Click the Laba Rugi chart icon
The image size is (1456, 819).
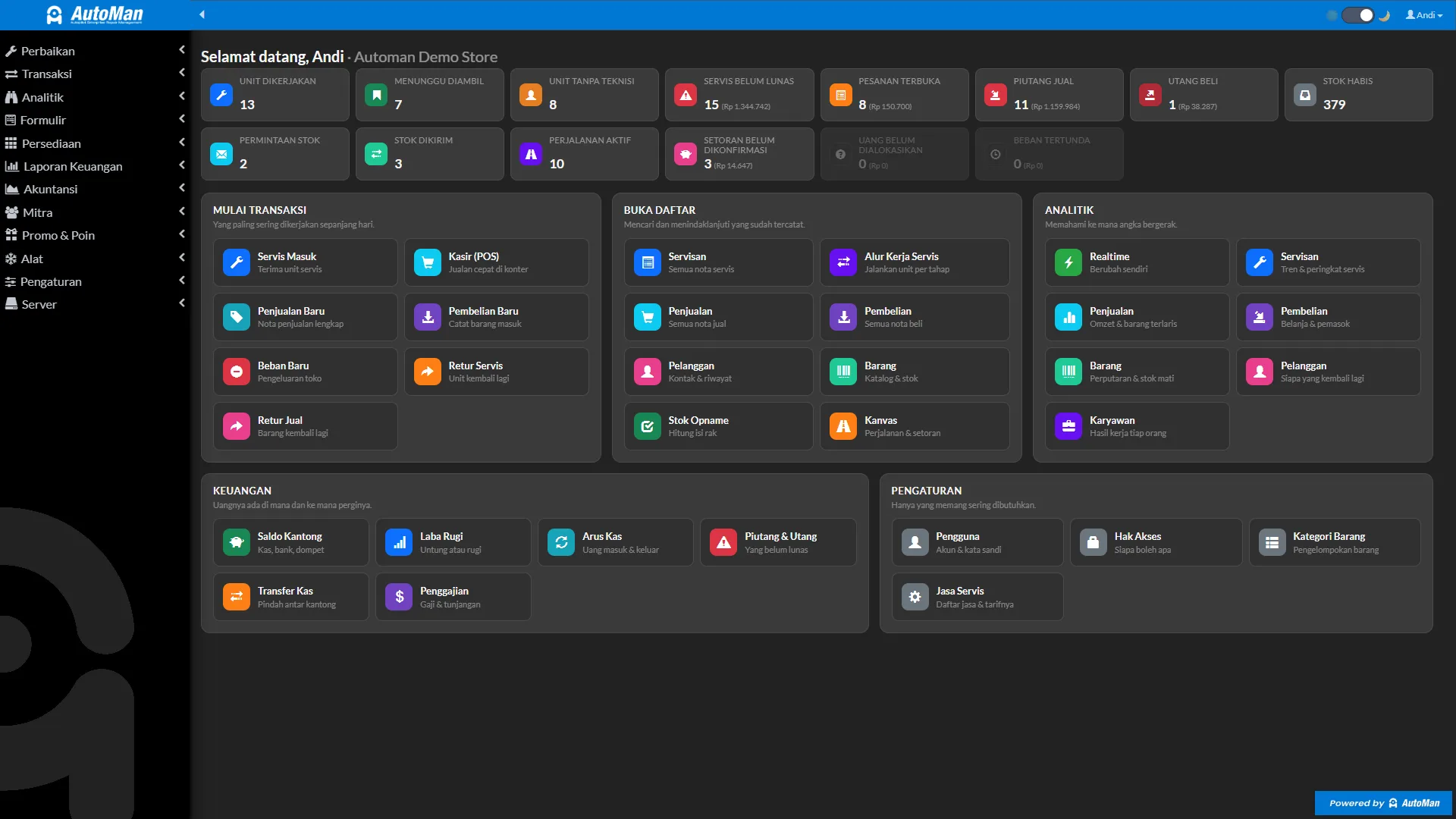(x=399, y=542)
